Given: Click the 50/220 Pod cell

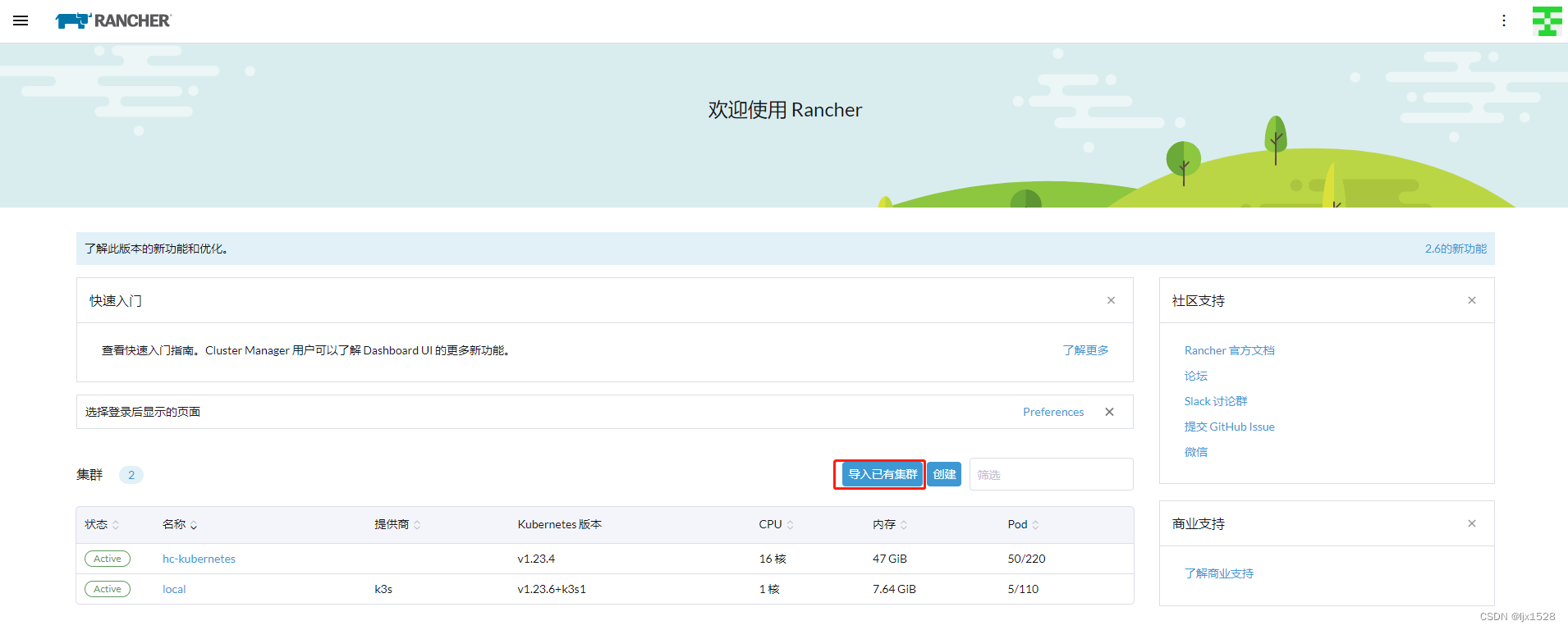Looking at the screenshot, I should (x=1027, y=559).
